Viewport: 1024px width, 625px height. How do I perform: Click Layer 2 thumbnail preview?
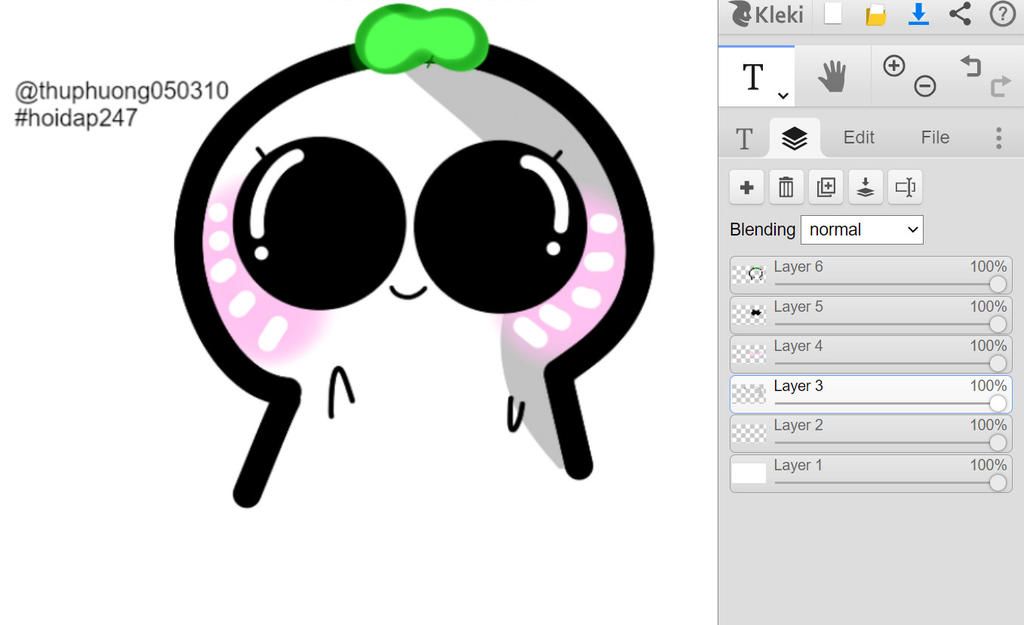748,434
